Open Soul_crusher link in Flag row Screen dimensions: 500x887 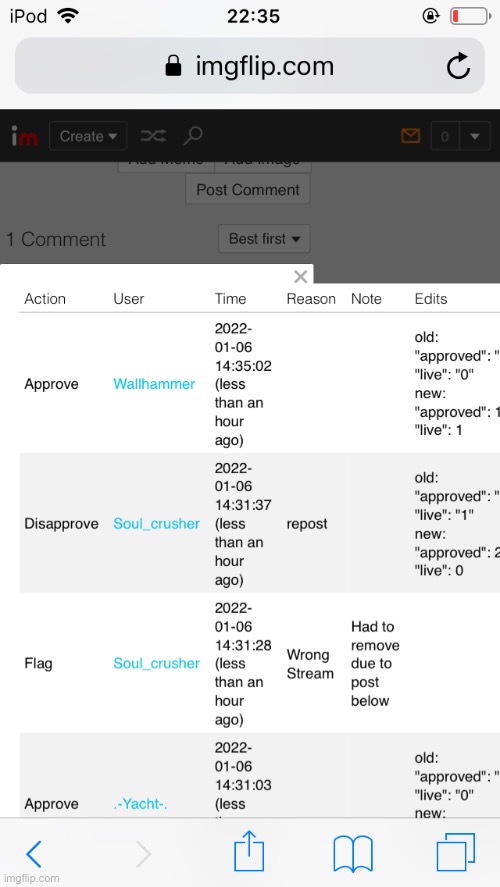[x=156, y=663]
